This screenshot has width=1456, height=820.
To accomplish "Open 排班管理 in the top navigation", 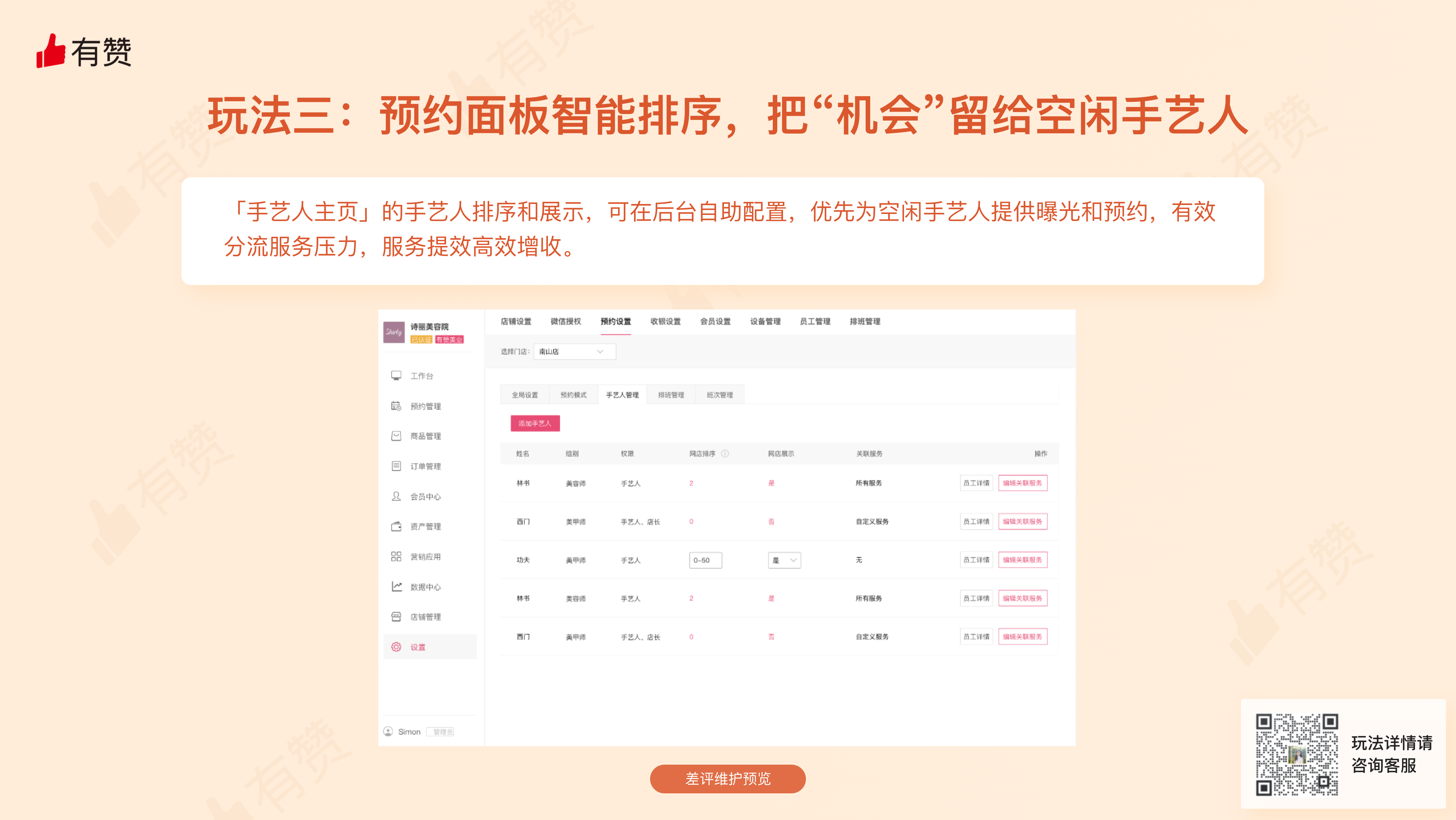I will (x=865, y=321).
